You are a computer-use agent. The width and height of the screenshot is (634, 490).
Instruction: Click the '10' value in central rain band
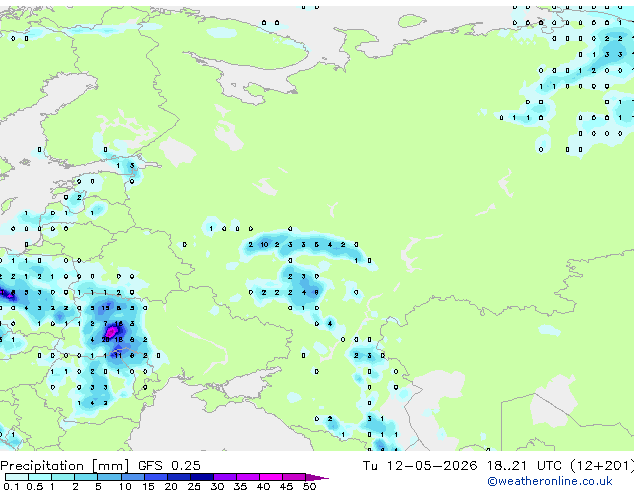pos(264,245)
